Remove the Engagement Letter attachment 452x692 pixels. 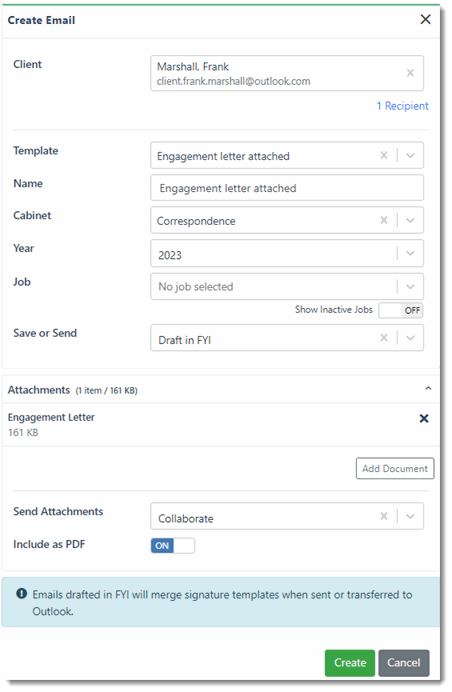coord(424,418)
